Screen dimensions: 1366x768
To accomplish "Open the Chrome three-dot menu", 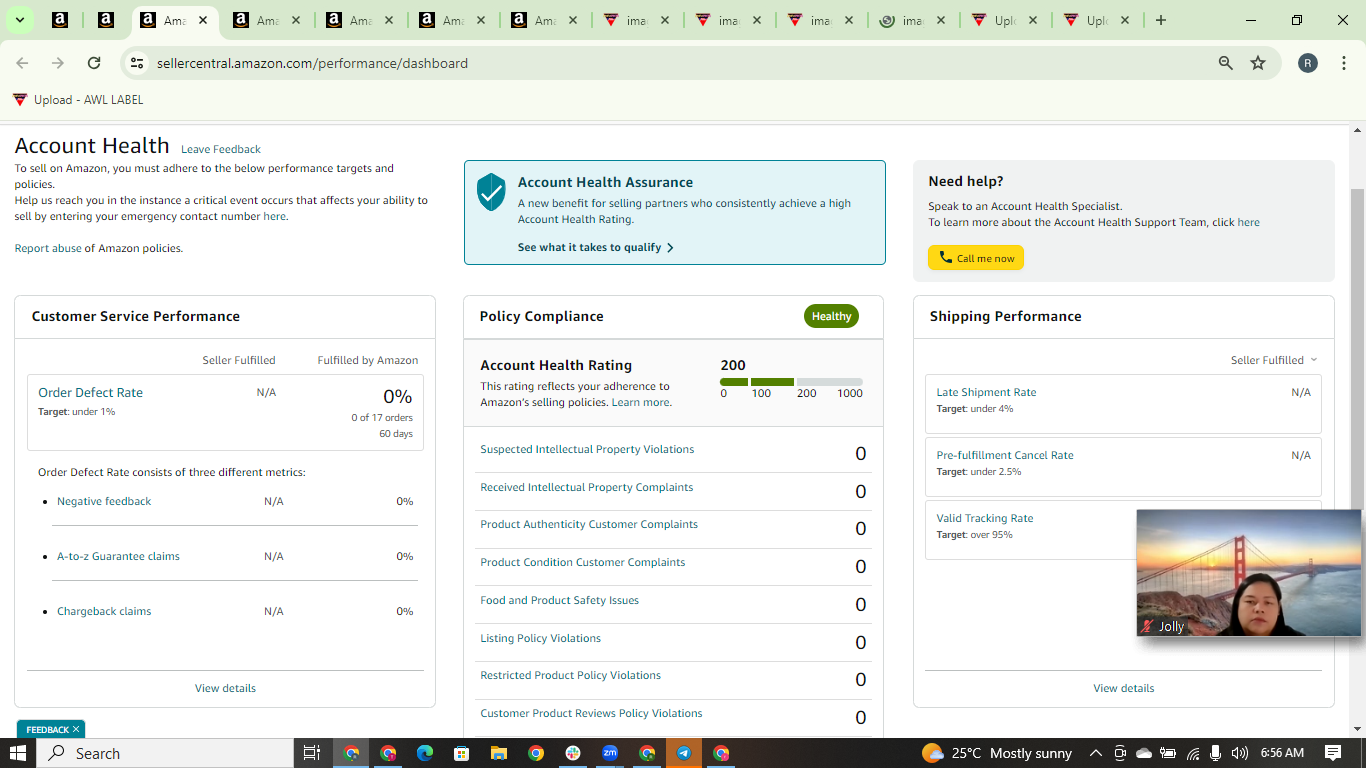I will pos(1344,63).
